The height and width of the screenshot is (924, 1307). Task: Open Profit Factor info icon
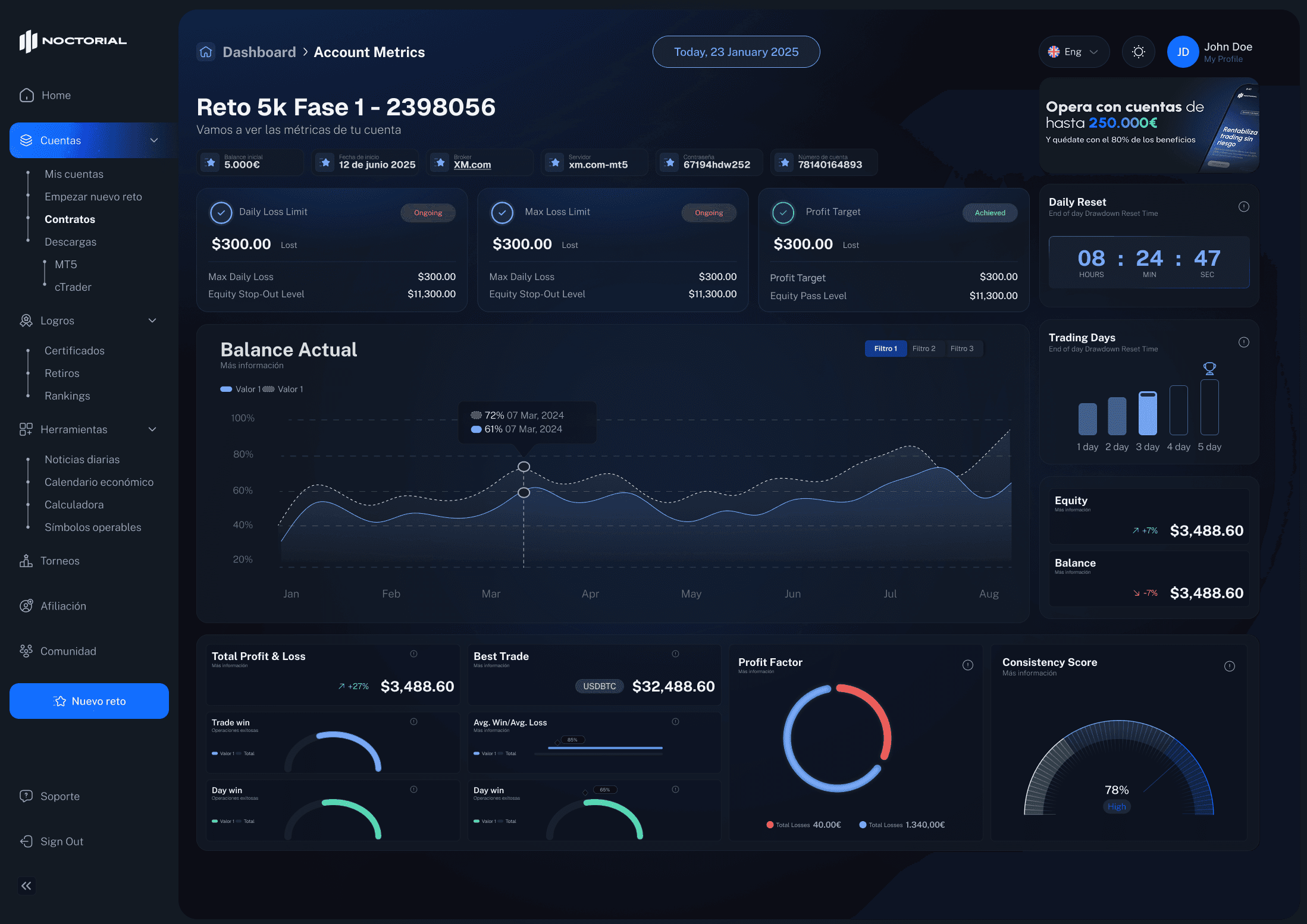pos(968,665)
